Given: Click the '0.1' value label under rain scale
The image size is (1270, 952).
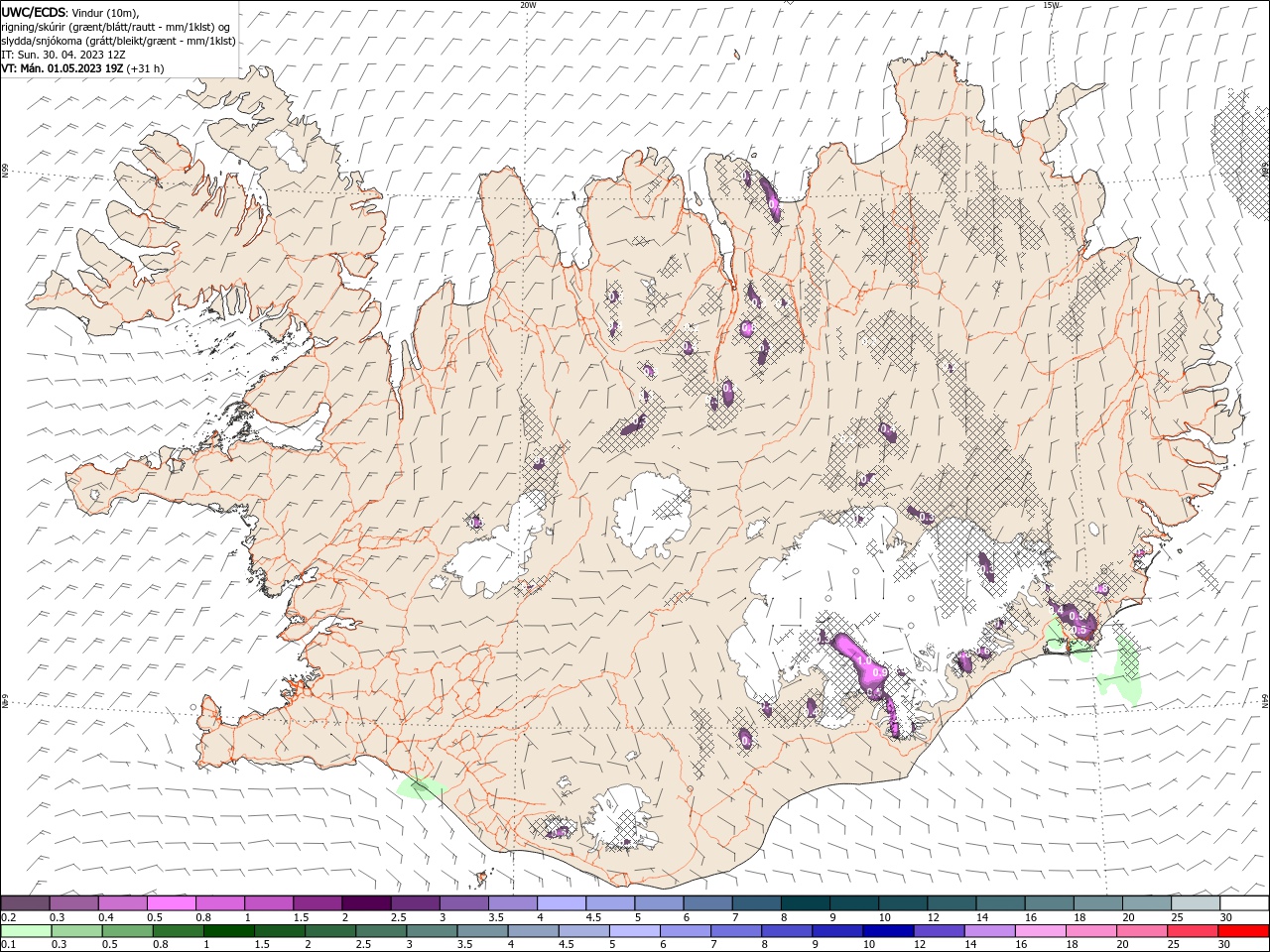Looking at the screenshot, I should (8, 945).
